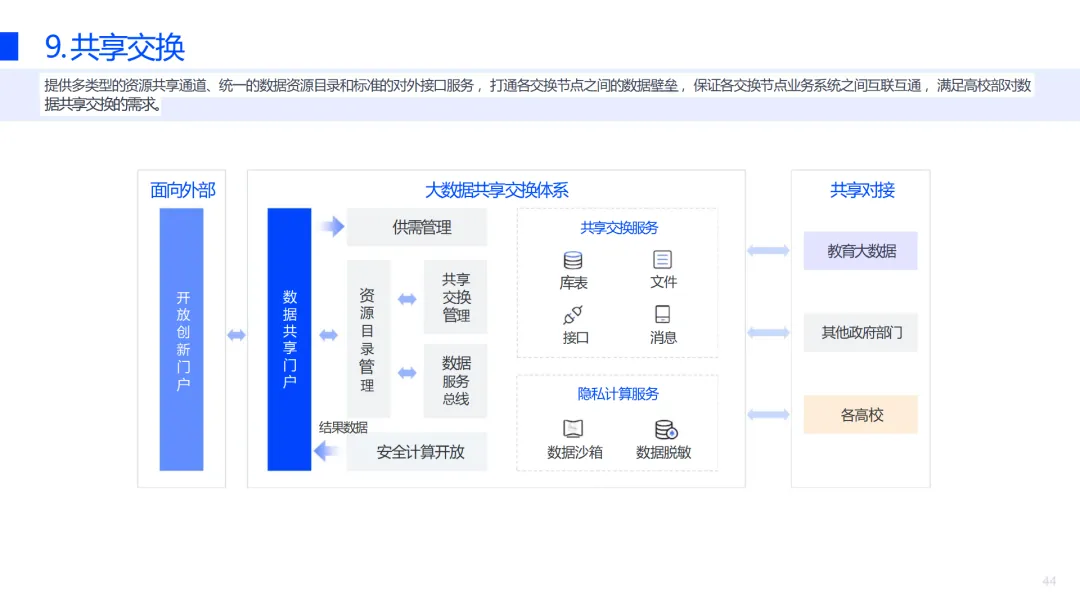
Task: Click the 共享对接 heading
Action: (x=862, y=190)
